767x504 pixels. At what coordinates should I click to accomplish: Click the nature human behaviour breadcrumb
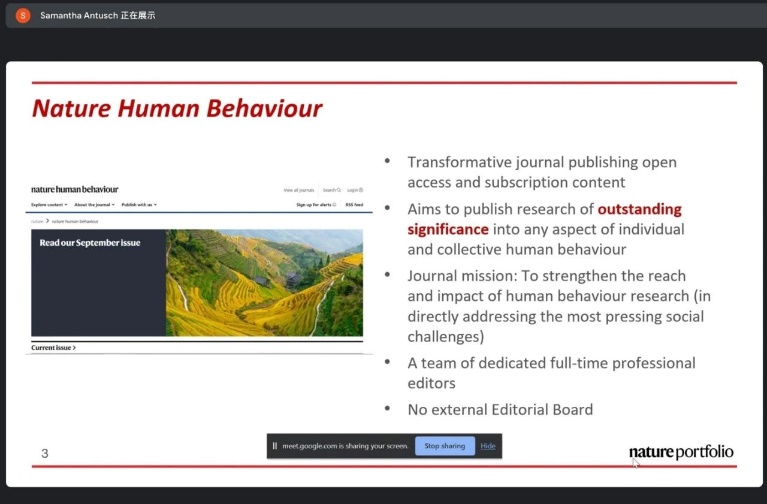click(x=75, y=221)
